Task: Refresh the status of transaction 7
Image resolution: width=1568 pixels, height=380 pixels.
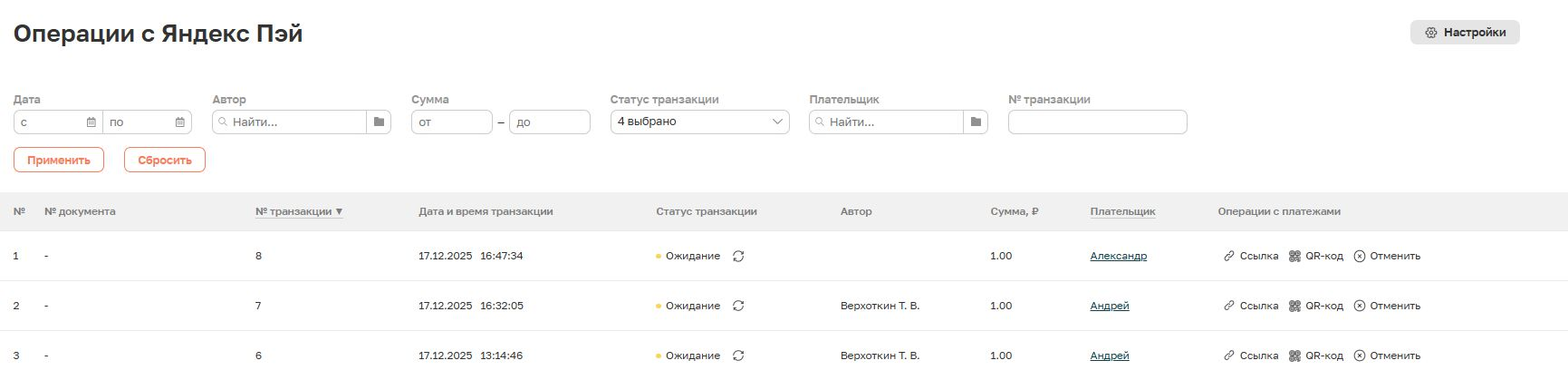Action: [x=738, y=307]
